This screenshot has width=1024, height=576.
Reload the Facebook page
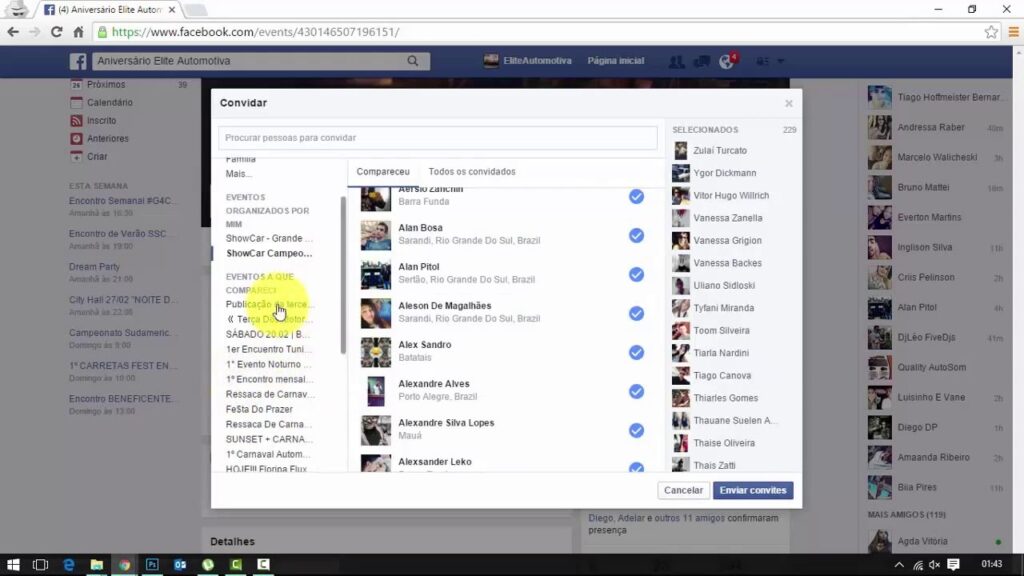click(x=56, y=32)
